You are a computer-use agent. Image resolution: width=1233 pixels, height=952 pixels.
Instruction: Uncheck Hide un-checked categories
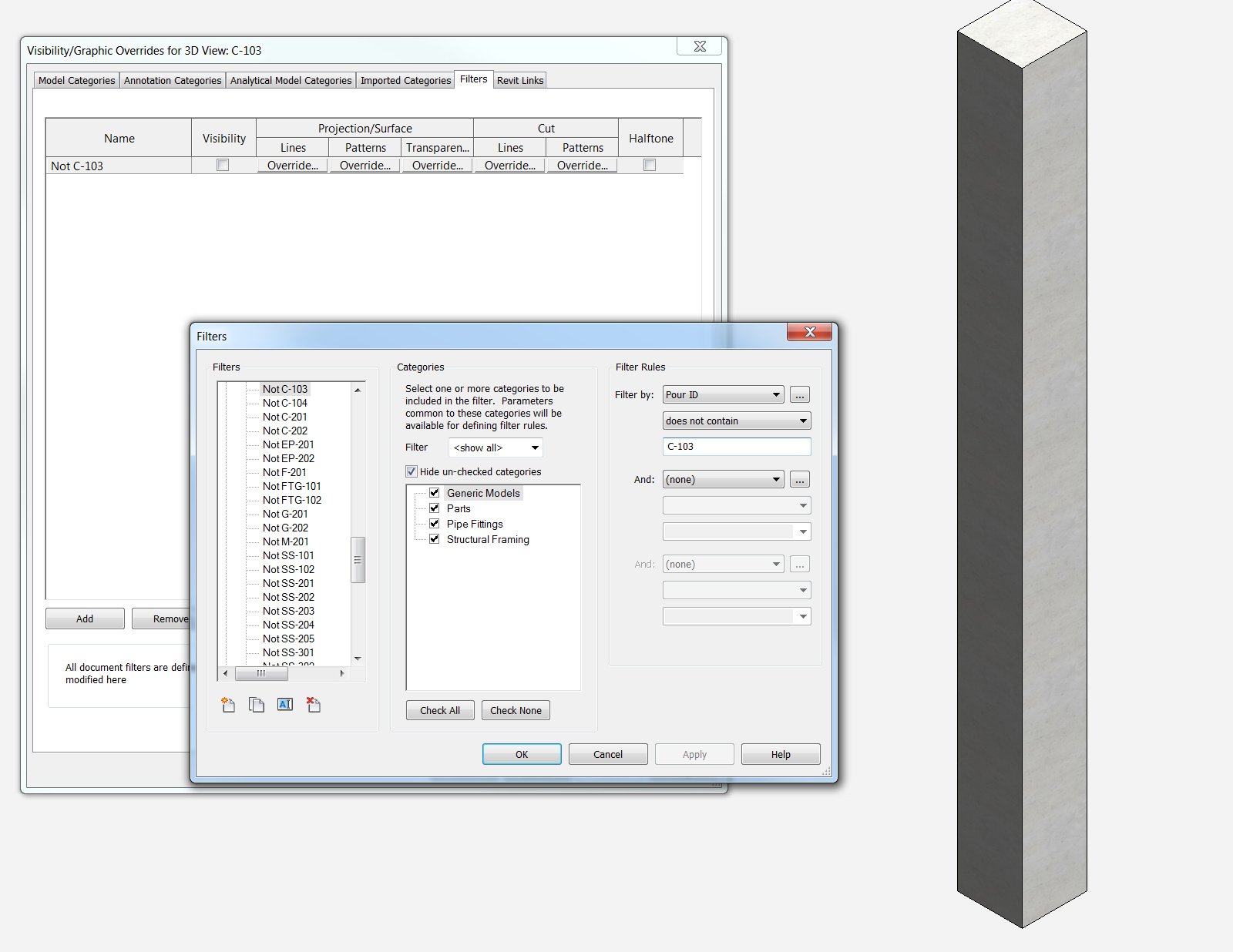click(412, 471)
